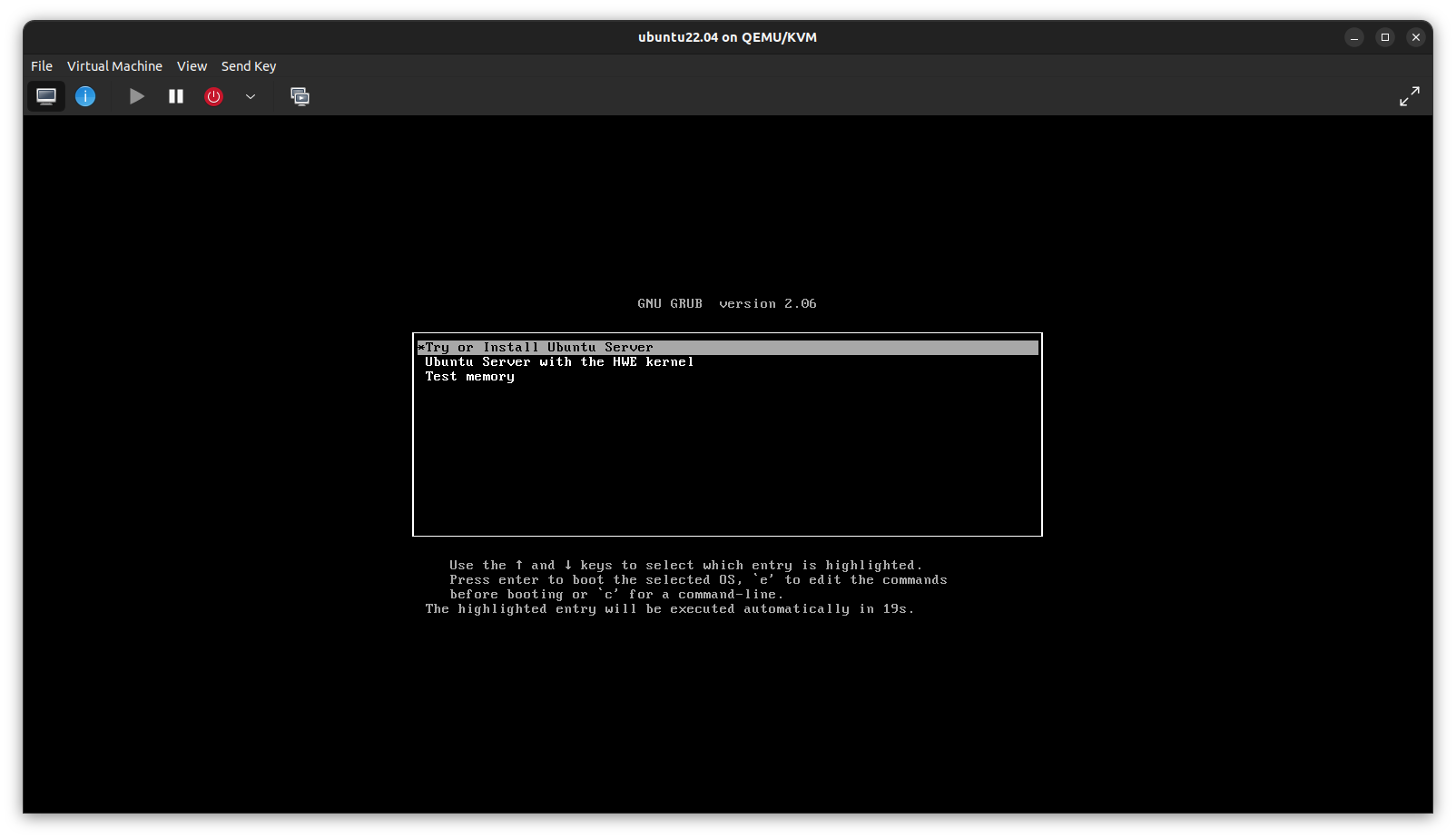Minimize the ubuntu22.04 window

click(x=1354, y=37)
